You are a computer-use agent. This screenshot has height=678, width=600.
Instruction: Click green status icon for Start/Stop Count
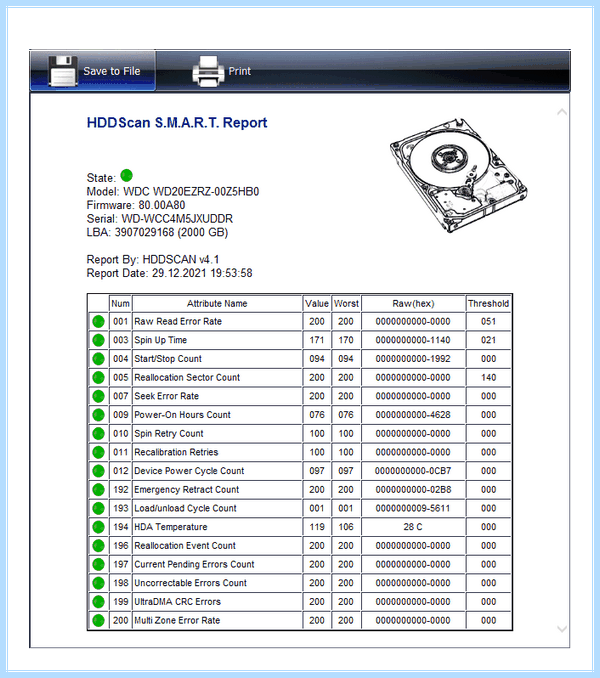coord(99,359)
